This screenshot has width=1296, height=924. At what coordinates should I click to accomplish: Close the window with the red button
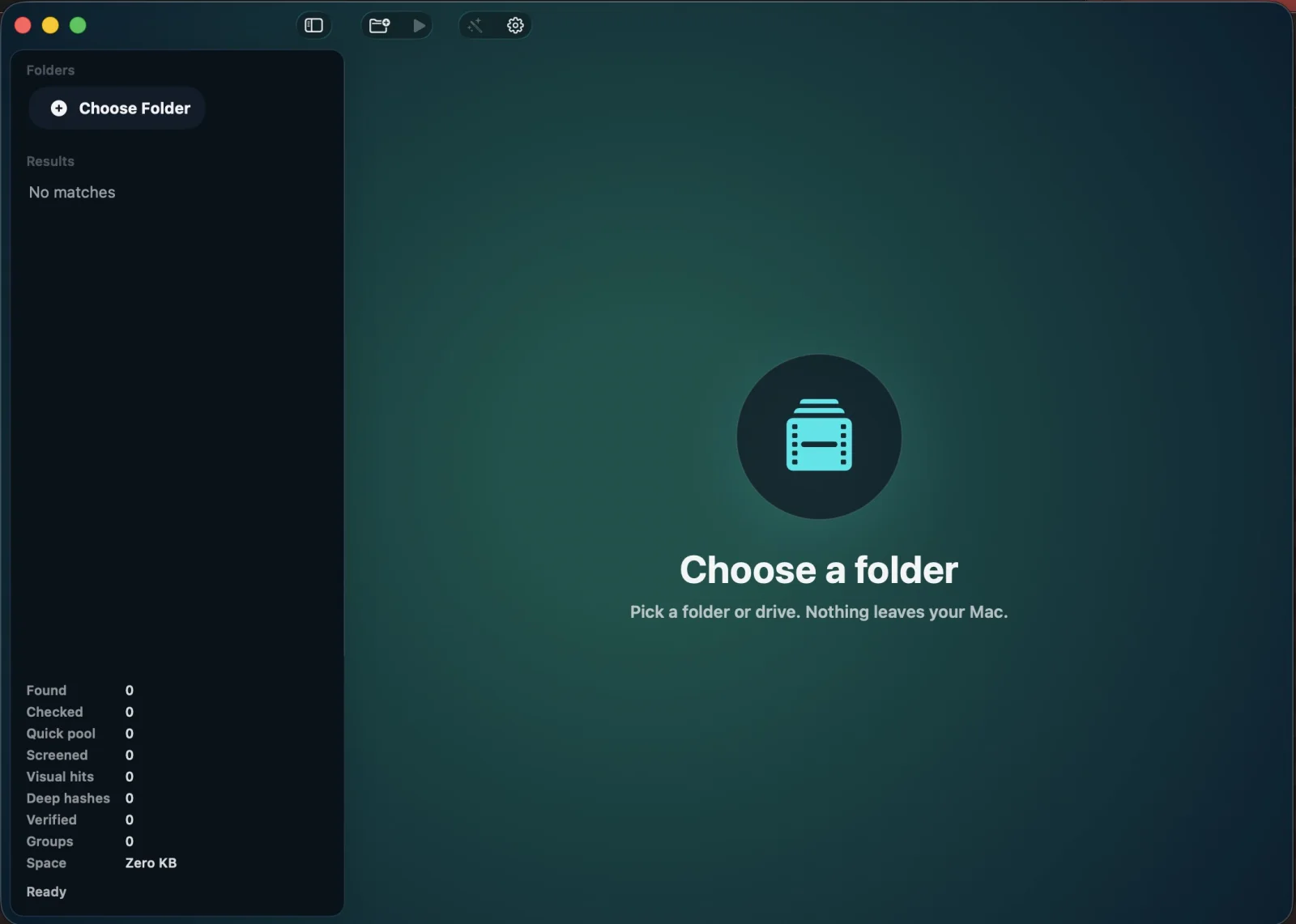23,26
